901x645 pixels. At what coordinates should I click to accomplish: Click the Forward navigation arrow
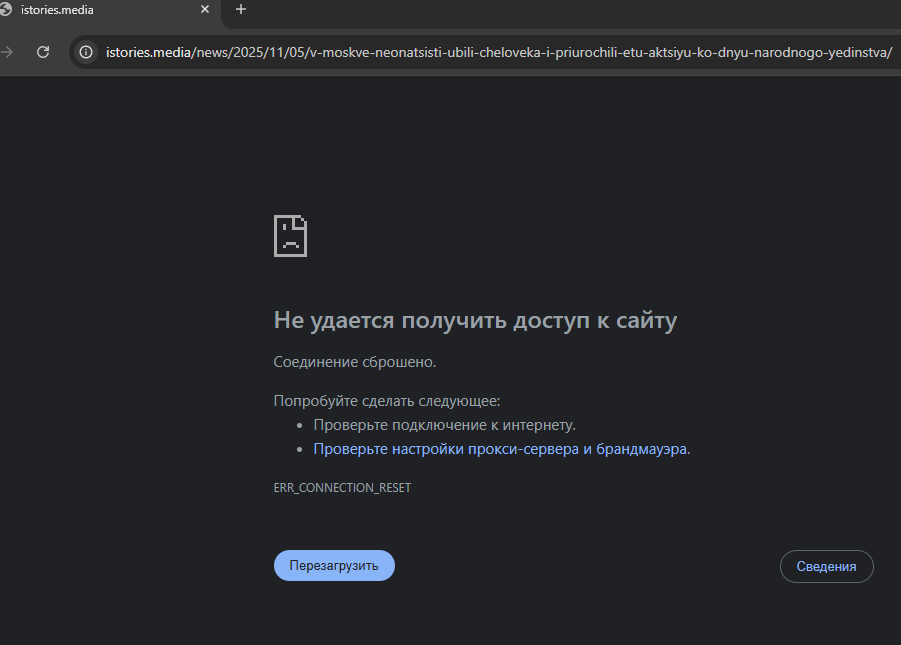[7, 52]
